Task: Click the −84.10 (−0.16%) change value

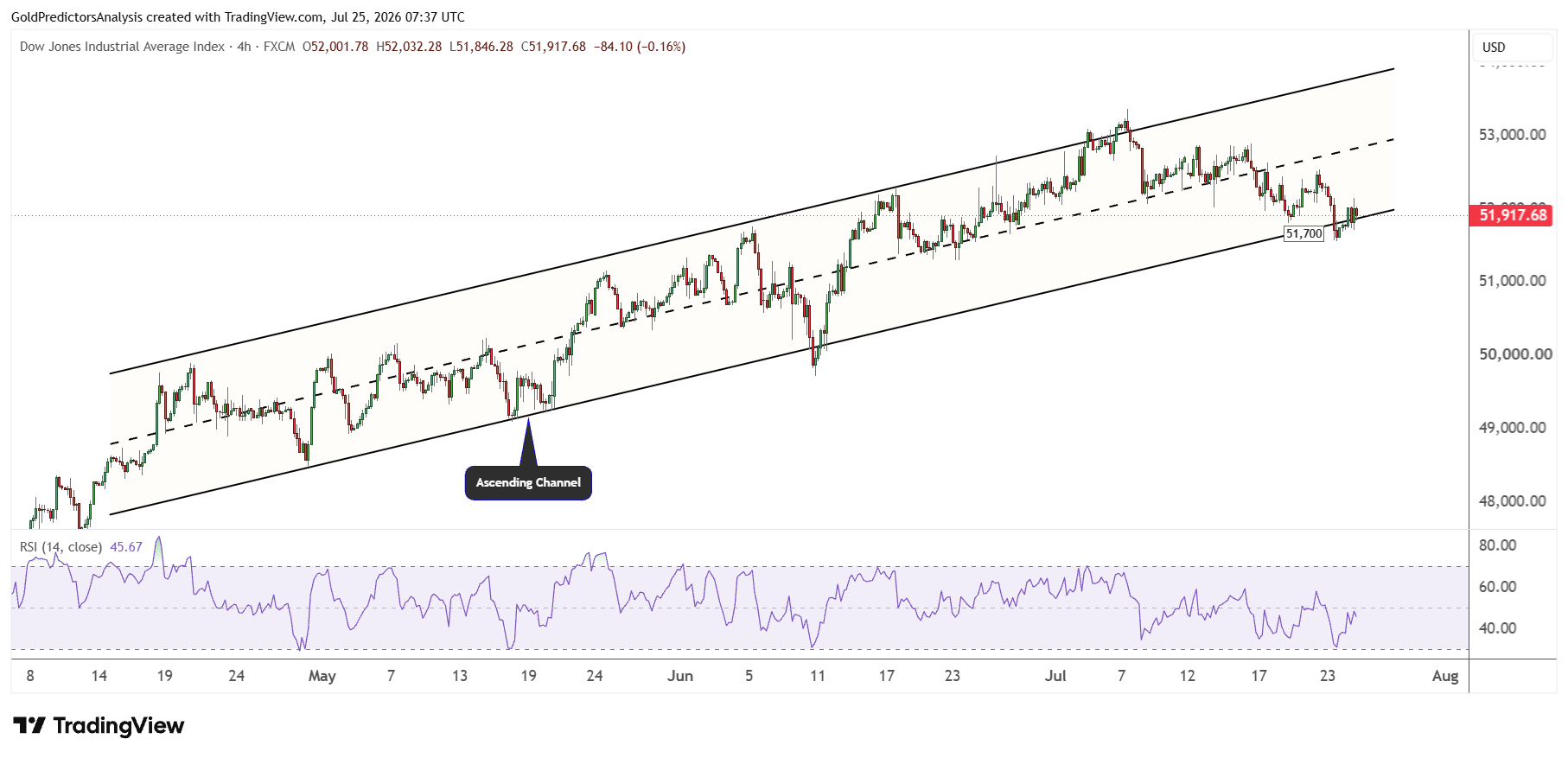Action: [640, 47]
